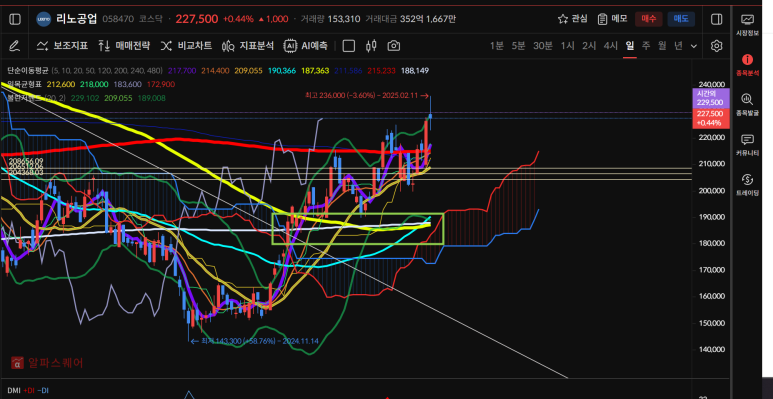The height and width of the screenshot is (399, 773).
Task: Click moving average value 217,700
Action: point(182,71)
